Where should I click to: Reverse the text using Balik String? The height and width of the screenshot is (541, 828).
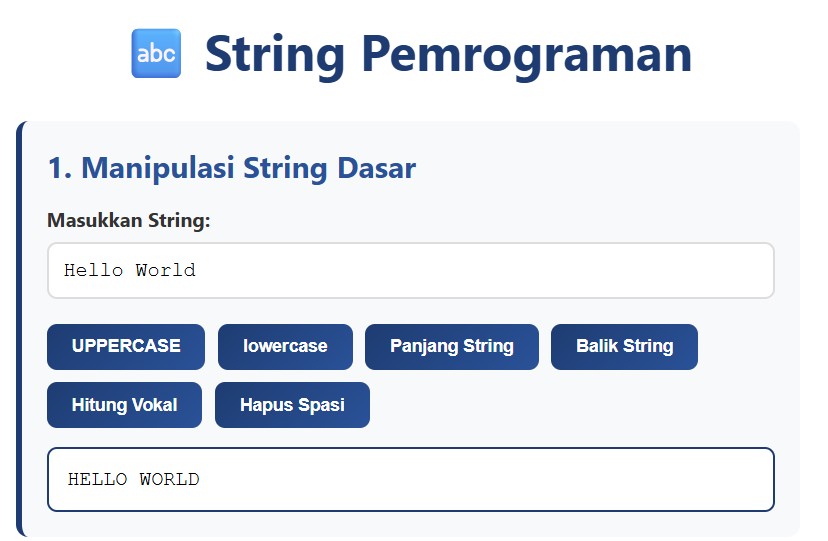coord(624,347)
